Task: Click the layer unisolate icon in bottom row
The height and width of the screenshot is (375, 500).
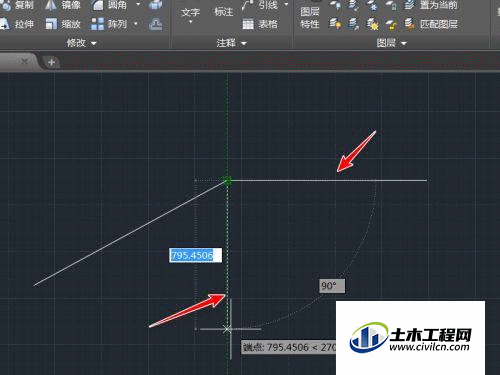Action: (353, 24)
